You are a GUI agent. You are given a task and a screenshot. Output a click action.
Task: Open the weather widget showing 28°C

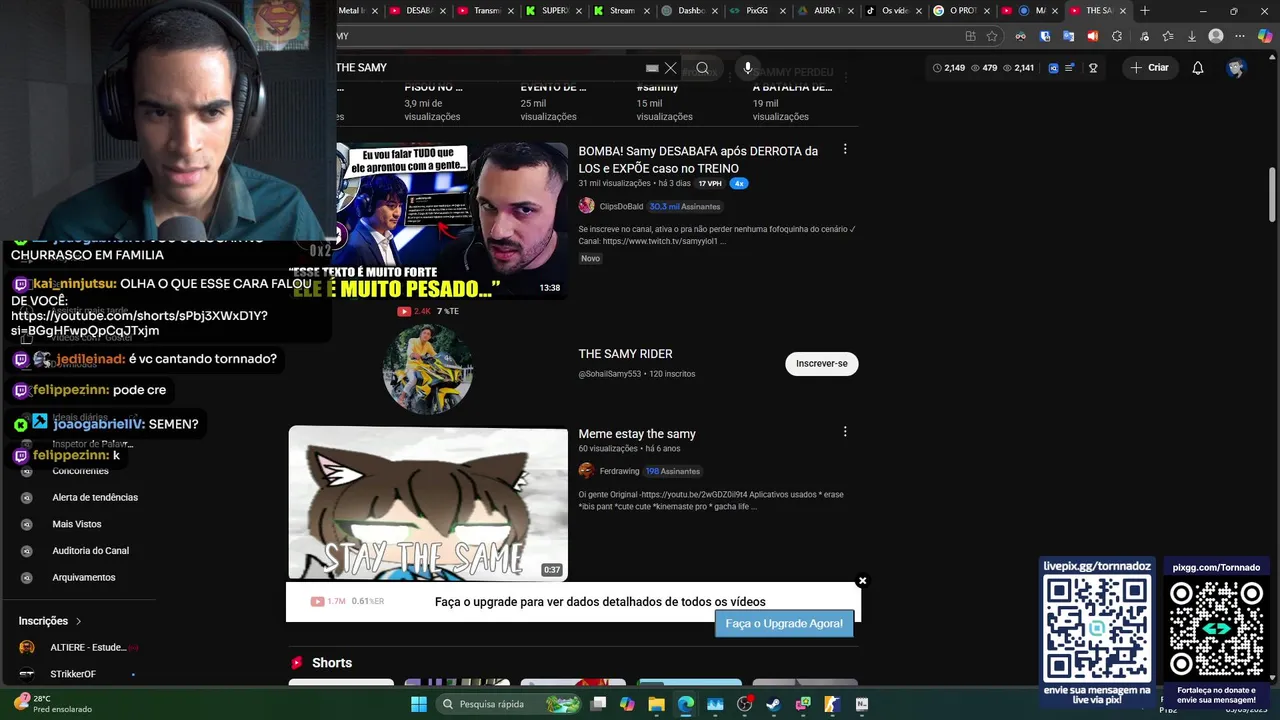(52, 704)
